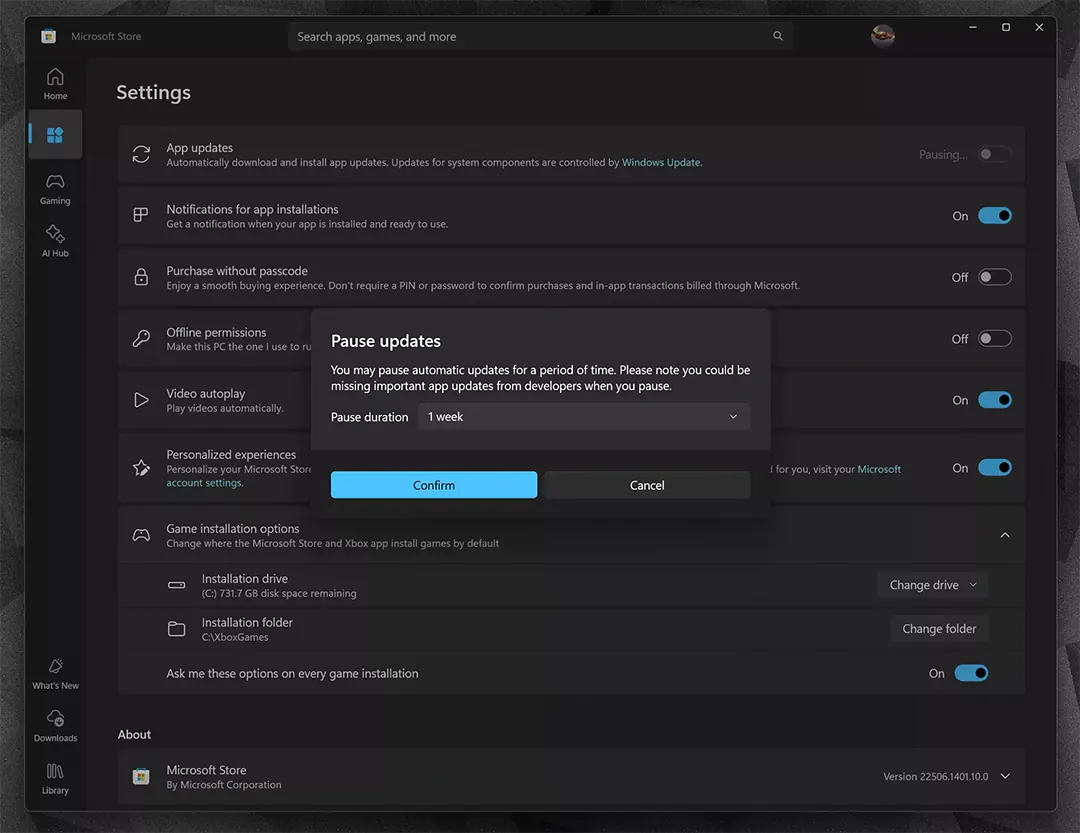Switch to the Apps section in sidebar
Image resolution: width=1080 pixels, height=833 pixels.
pyautogui.click(x=54, y=134)
